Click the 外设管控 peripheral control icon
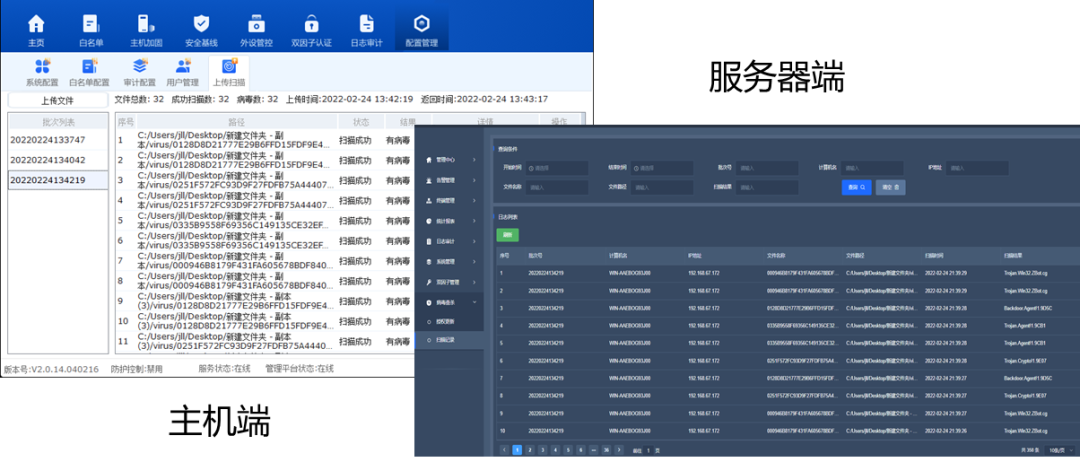1080x462 pixels. pos(256,28)
